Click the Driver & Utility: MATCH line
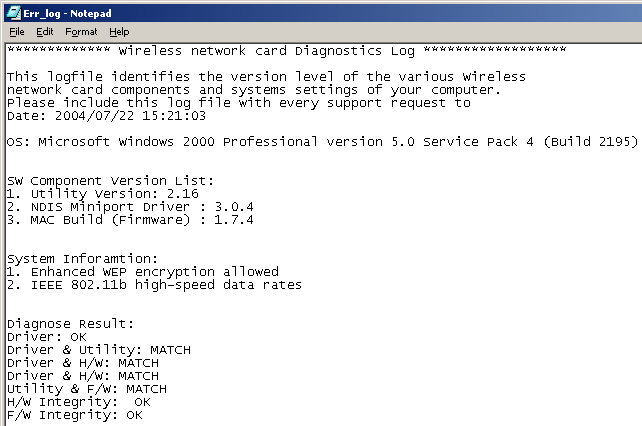The width and height of the screenshot is (642, 426). click(x=98, y=349)
